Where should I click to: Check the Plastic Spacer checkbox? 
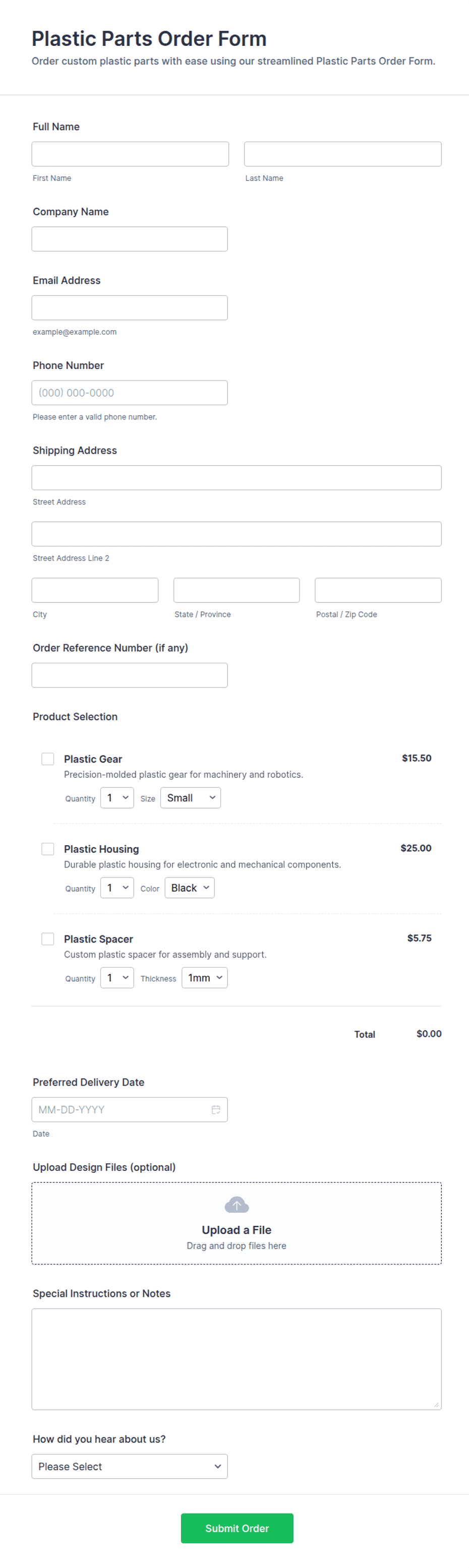coord(47,938)
